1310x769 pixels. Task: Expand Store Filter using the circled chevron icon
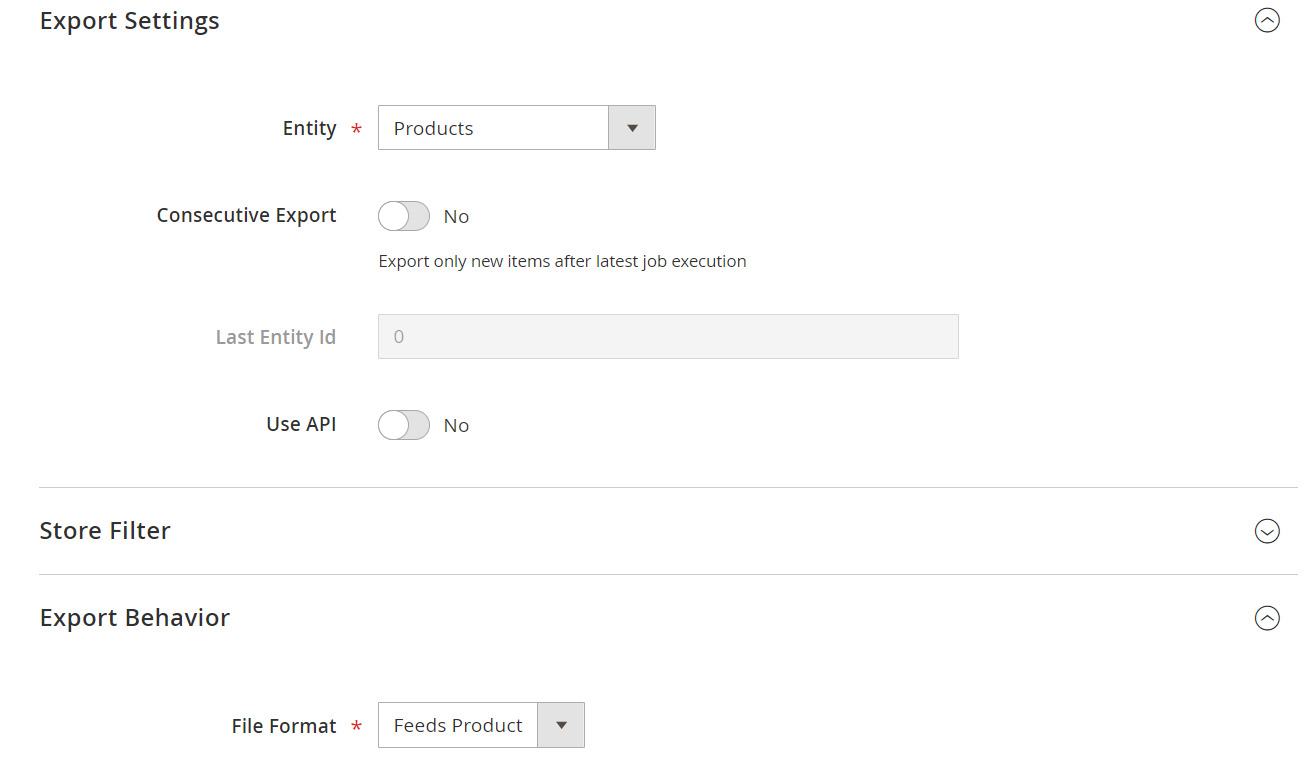[x=1267, y=531]
